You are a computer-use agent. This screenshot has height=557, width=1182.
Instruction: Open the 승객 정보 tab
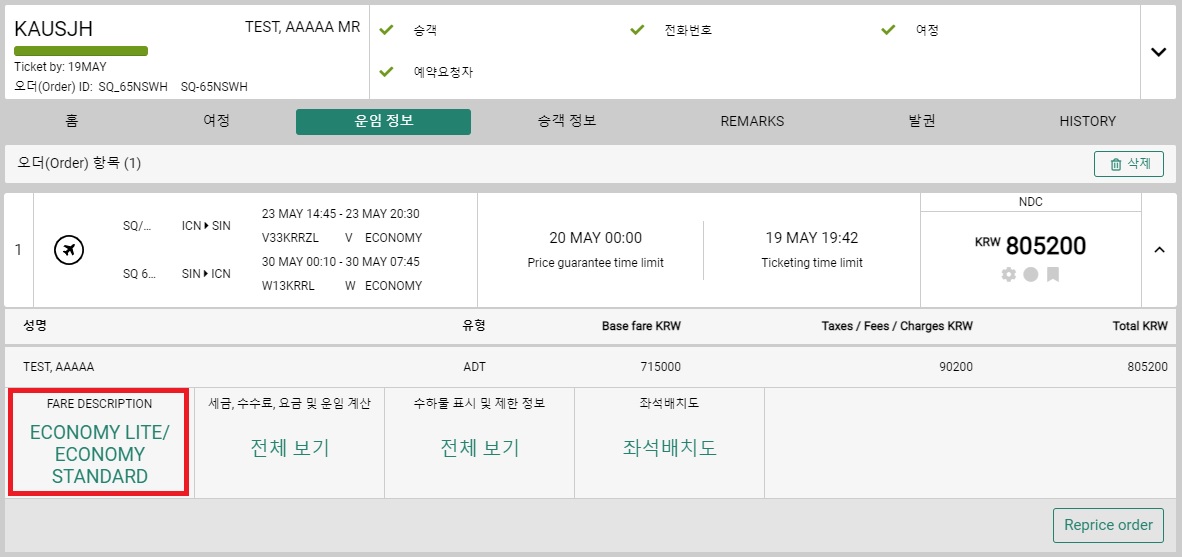562,121
